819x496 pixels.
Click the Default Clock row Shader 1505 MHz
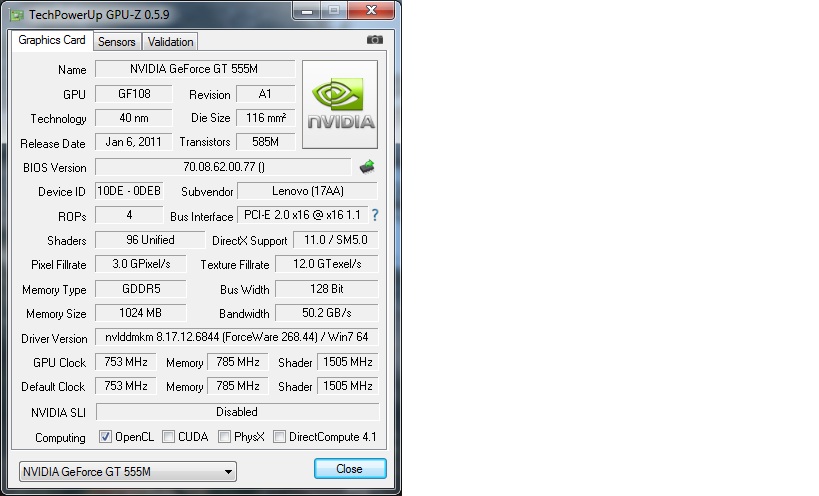[347, 386]
